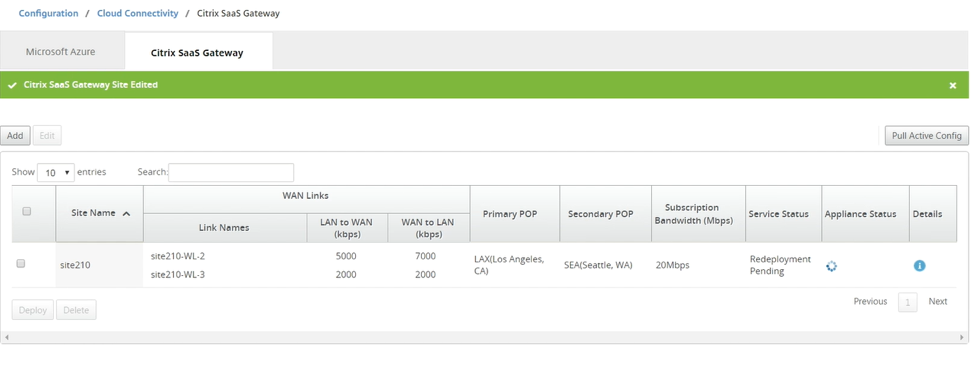Viewport: 974px width, 385px height.
Task: Click link name site210-WL-2
Action: [x=178, y=256]
